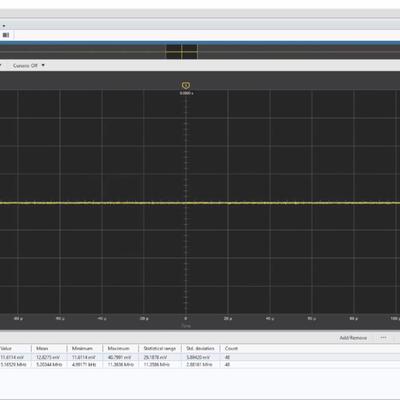Click the Minimum column header
The width and height of the screenshot is (400, 400).
pos(82,348)
